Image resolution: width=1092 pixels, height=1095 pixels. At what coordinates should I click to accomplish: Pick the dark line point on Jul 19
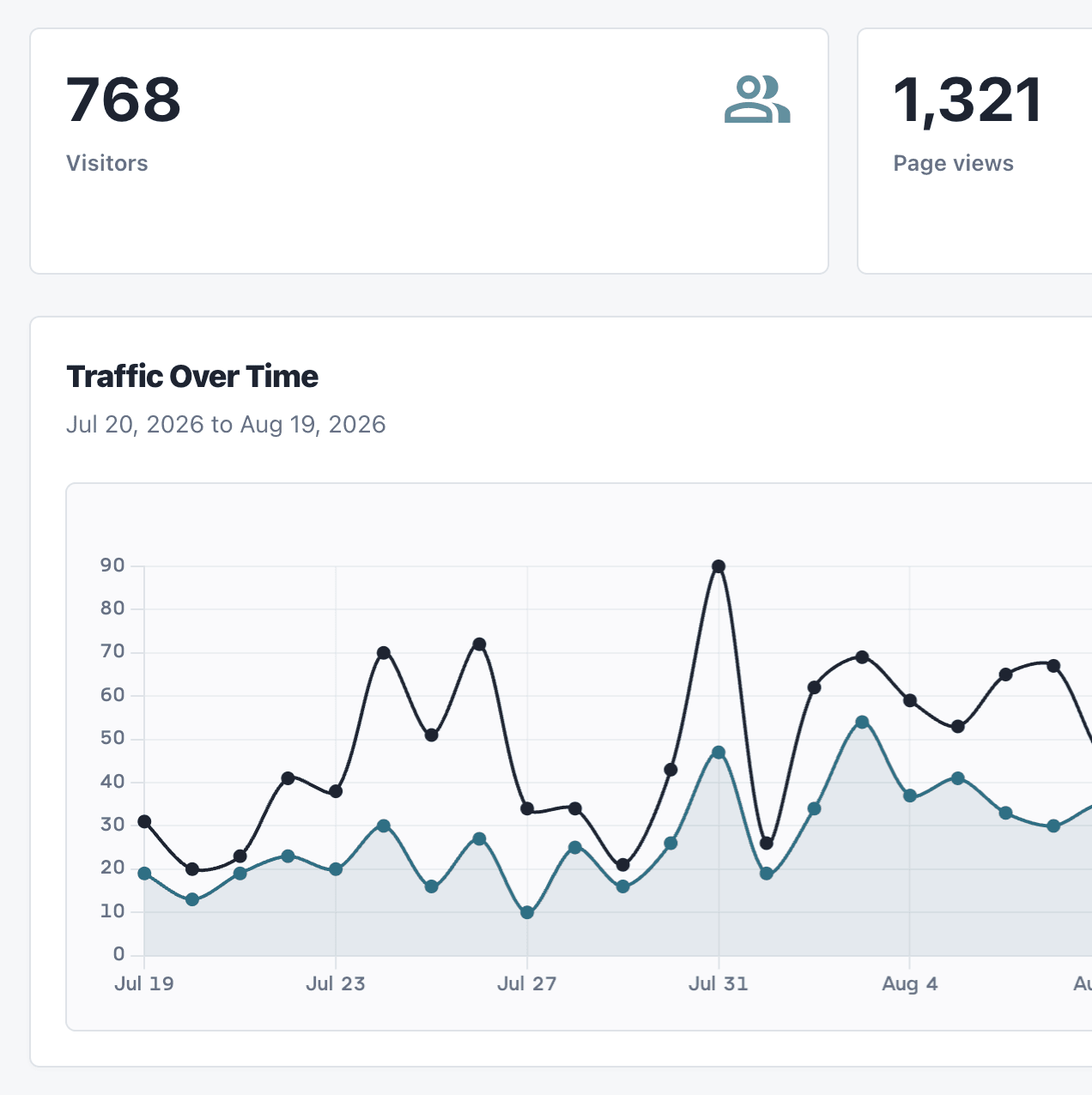[144, 821]
